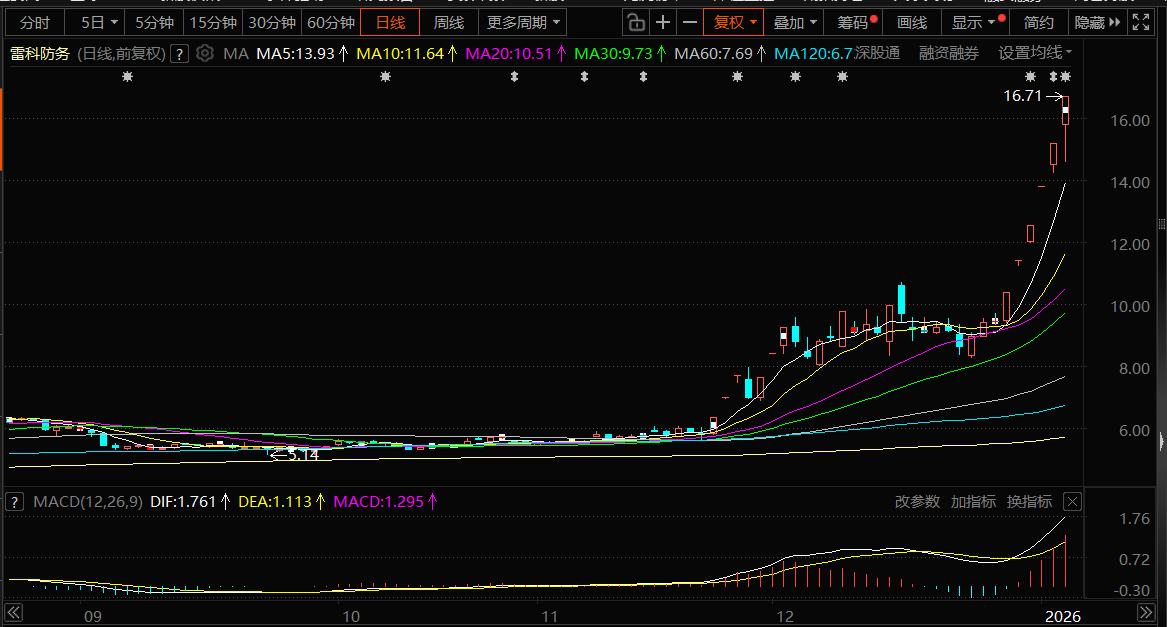Click 隐藏 to hide the side panel
Image resolution: width=1167 pixels, height=627 pixels.
click(x=1097, y=22)
